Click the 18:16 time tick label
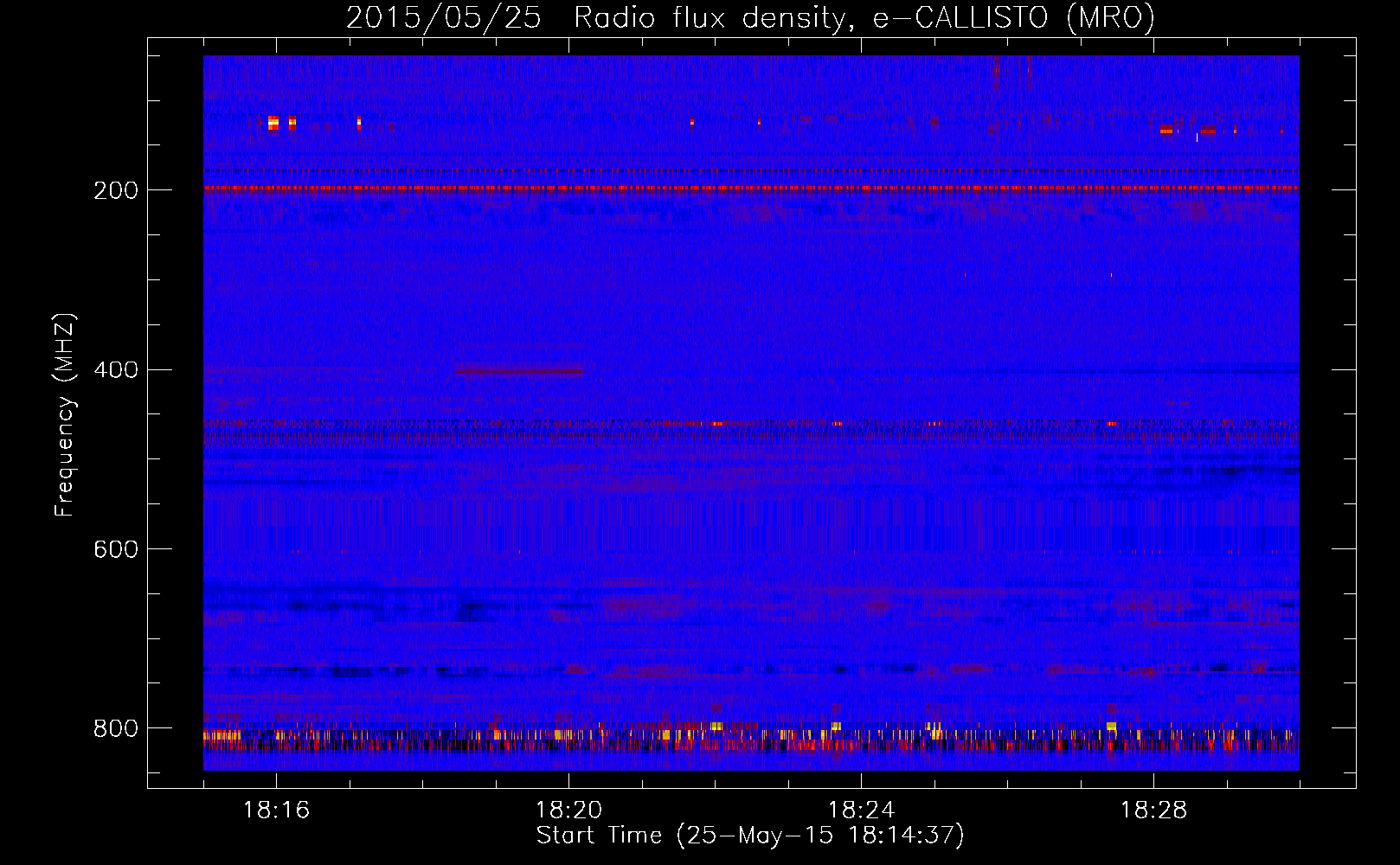 277,811
